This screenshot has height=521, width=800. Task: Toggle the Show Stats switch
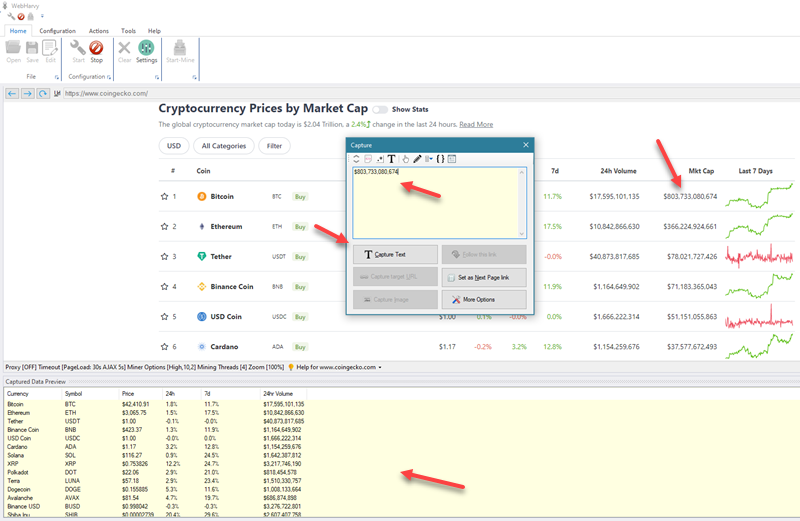tap(380, 109)
